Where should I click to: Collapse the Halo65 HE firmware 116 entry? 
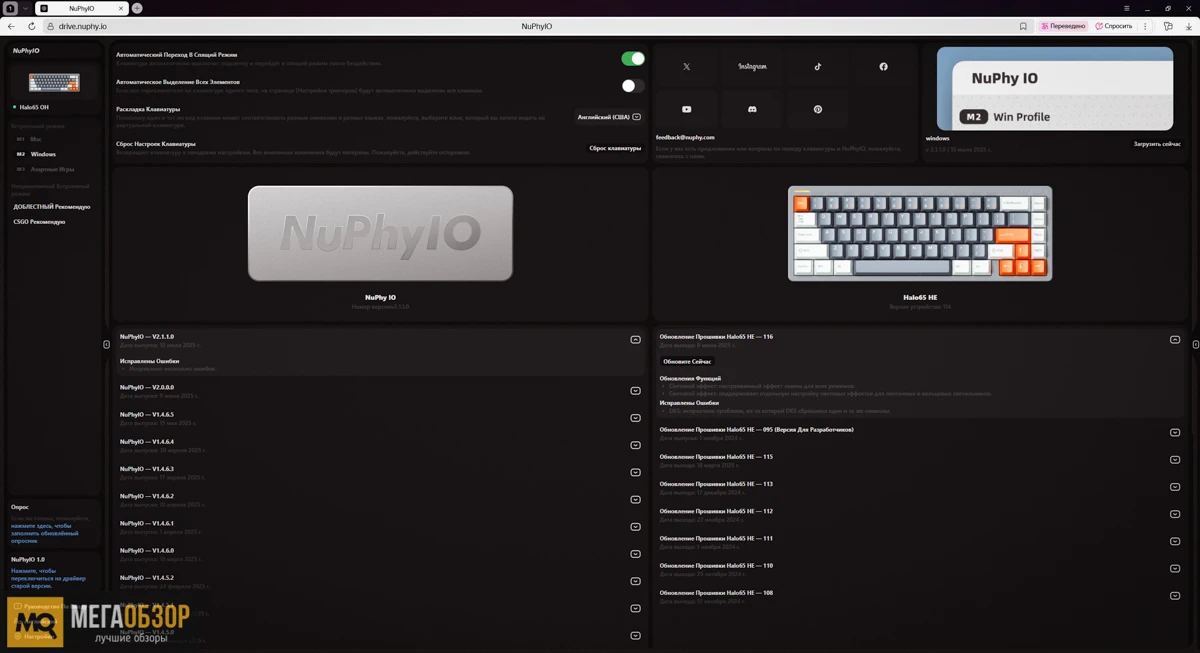1175,340
